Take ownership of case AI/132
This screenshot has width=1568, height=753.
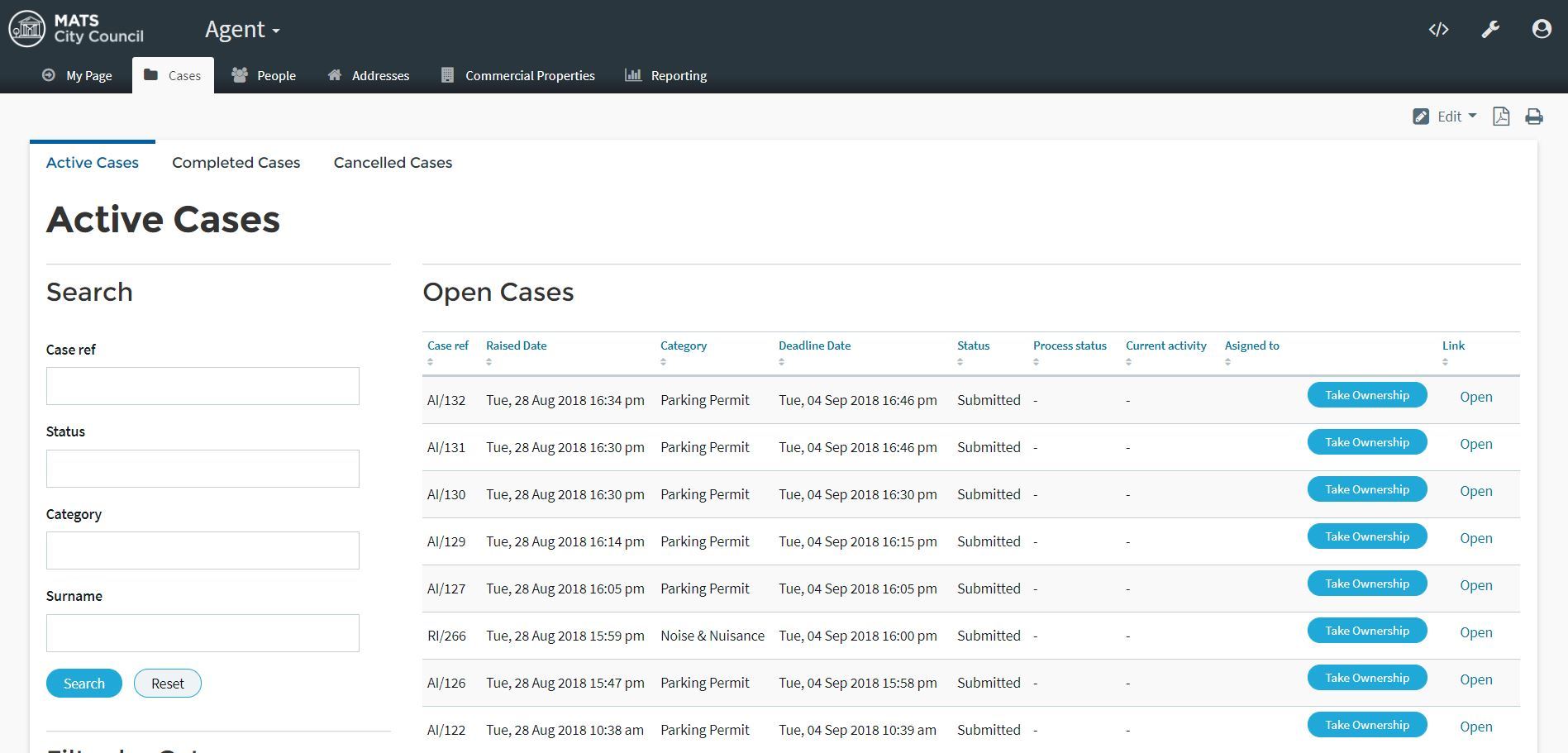pyautogui.click(x=1366, y=395)
